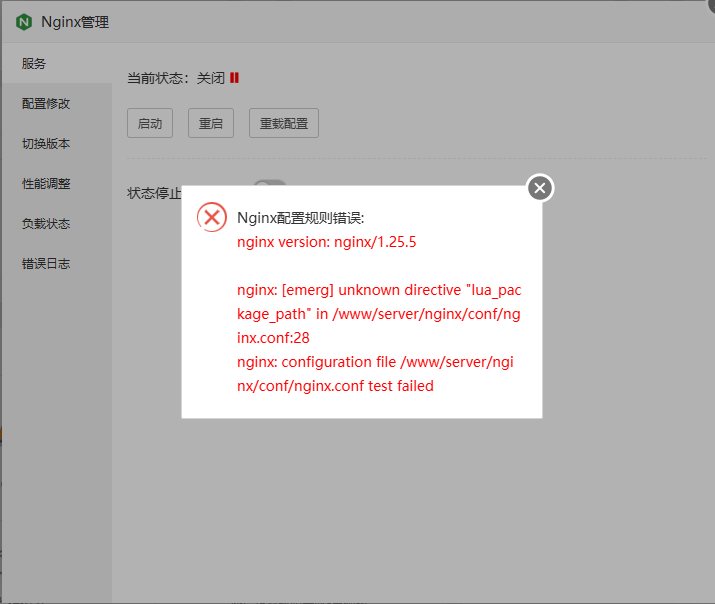Viewport: 715px width, 604px height.
Task: Click the 启动 button
Action: (x=150, y=123)
